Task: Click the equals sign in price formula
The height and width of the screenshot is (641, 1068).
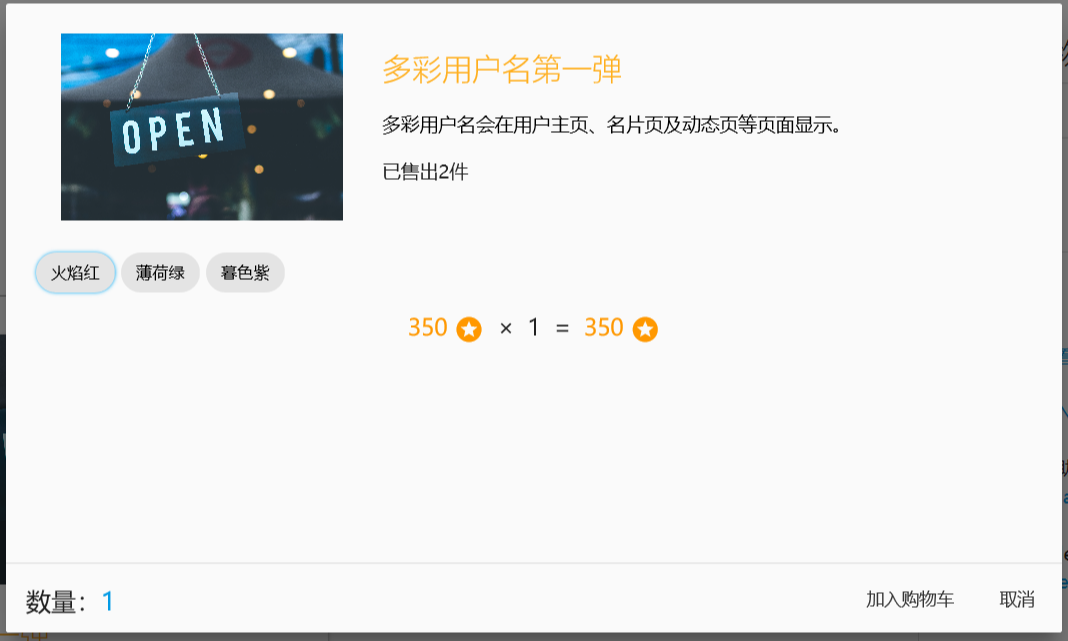Action: [x=562, y=329]
